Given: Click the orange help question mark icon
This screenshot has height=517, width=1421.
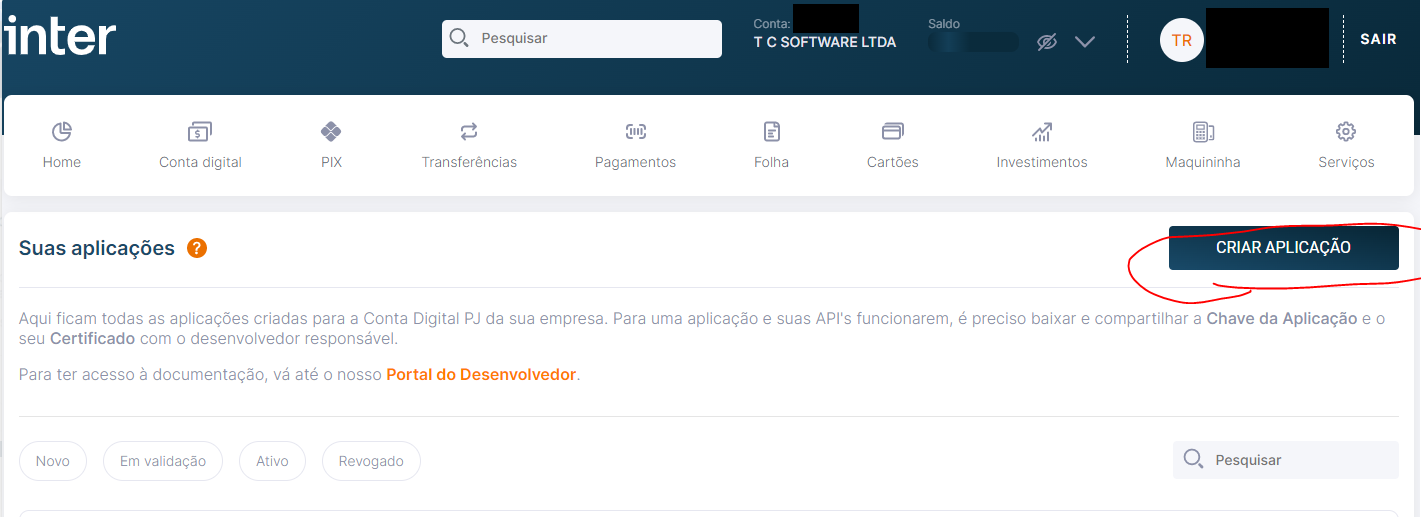Looking at the screenshot, I should click(x=197, y=248).
